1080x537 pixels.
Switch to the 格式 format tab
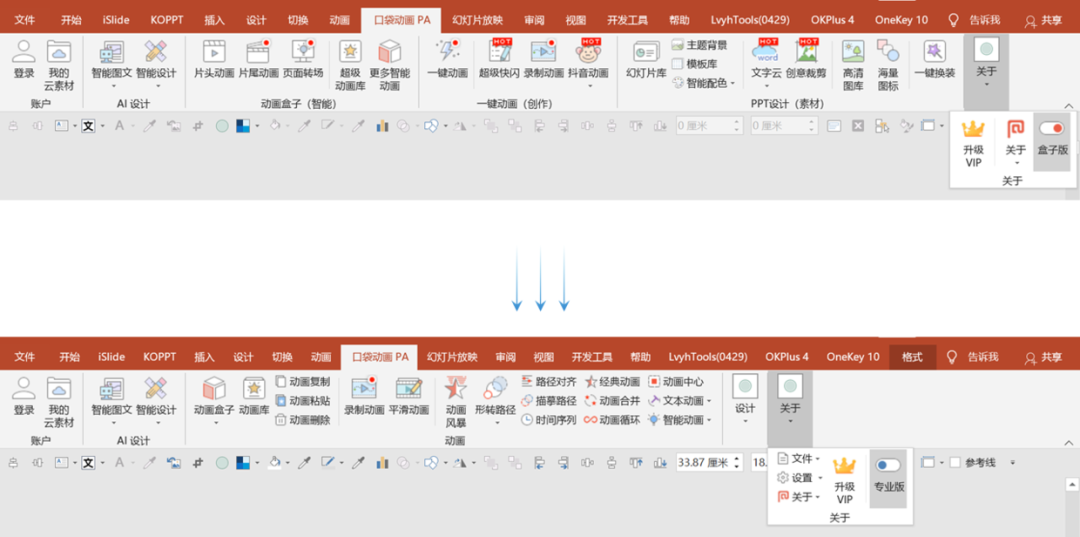[x=913, y=357]
